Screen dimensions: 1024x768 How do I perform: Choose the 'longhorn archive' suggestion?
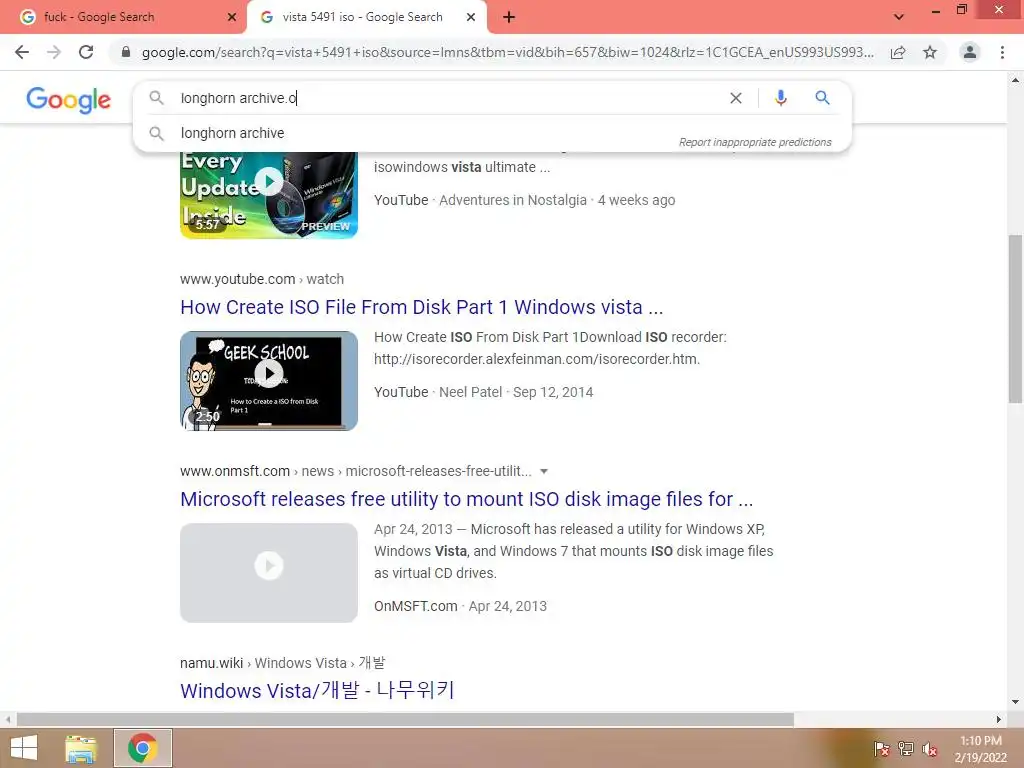(232, 133)
